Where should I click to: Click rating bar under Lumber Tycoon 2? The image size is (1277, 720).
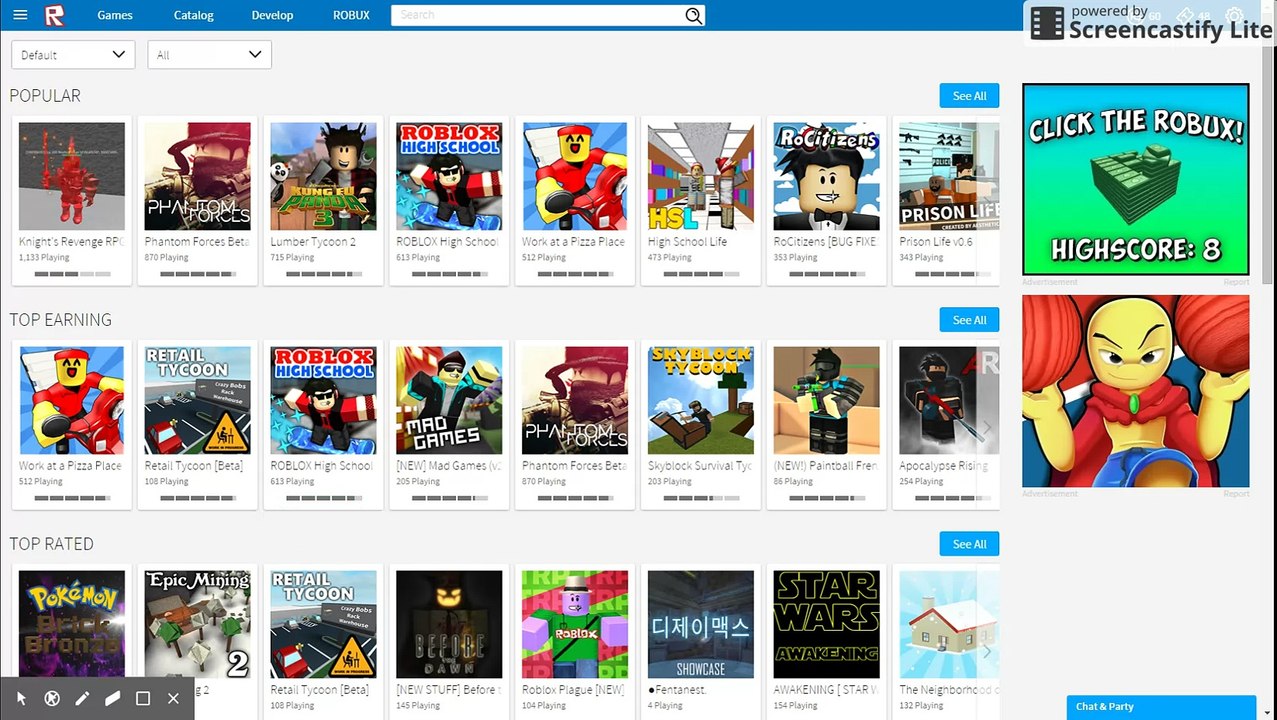pyautogui.click(x=323, y=273)
